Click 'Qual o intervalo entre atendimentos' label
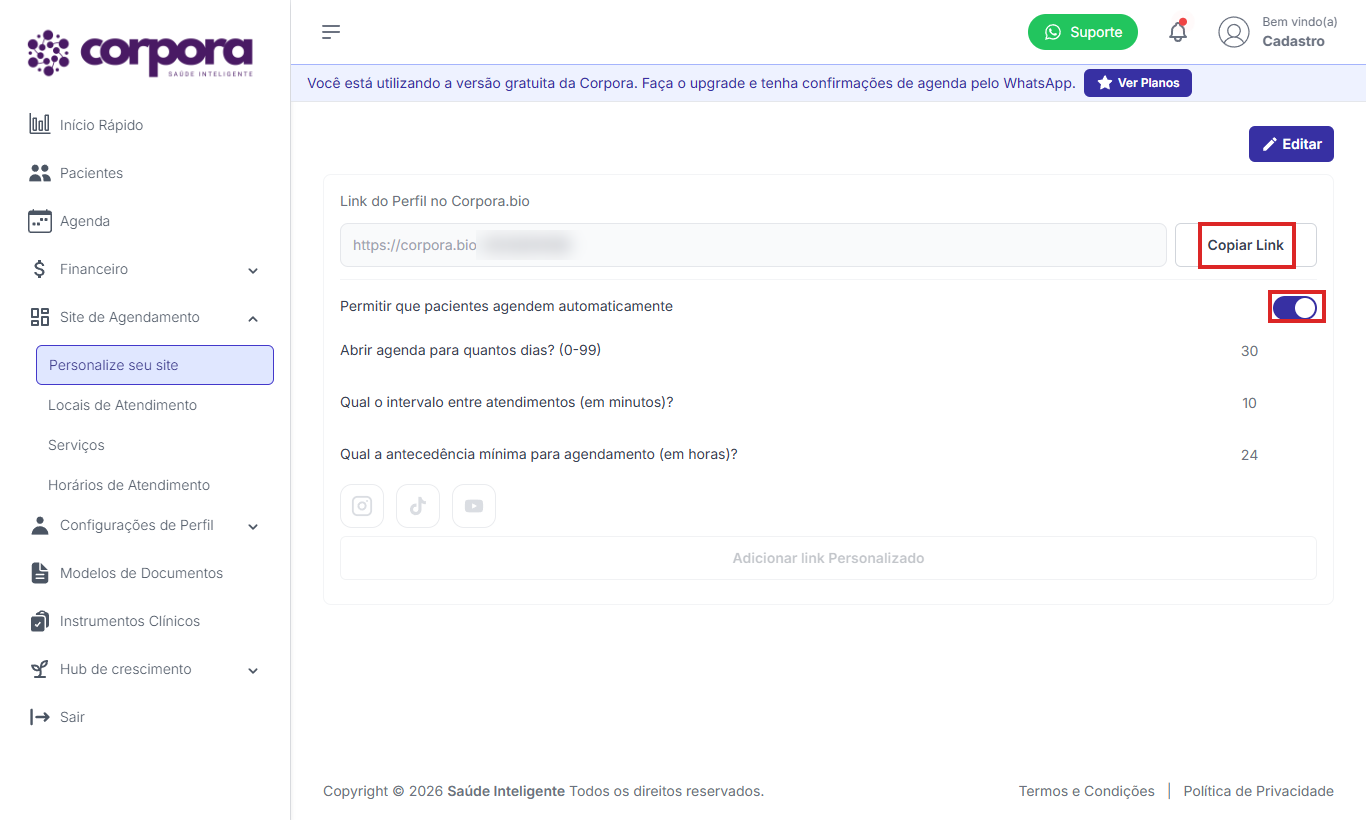Screen dimensions: 1366x820 click(506, 402)
